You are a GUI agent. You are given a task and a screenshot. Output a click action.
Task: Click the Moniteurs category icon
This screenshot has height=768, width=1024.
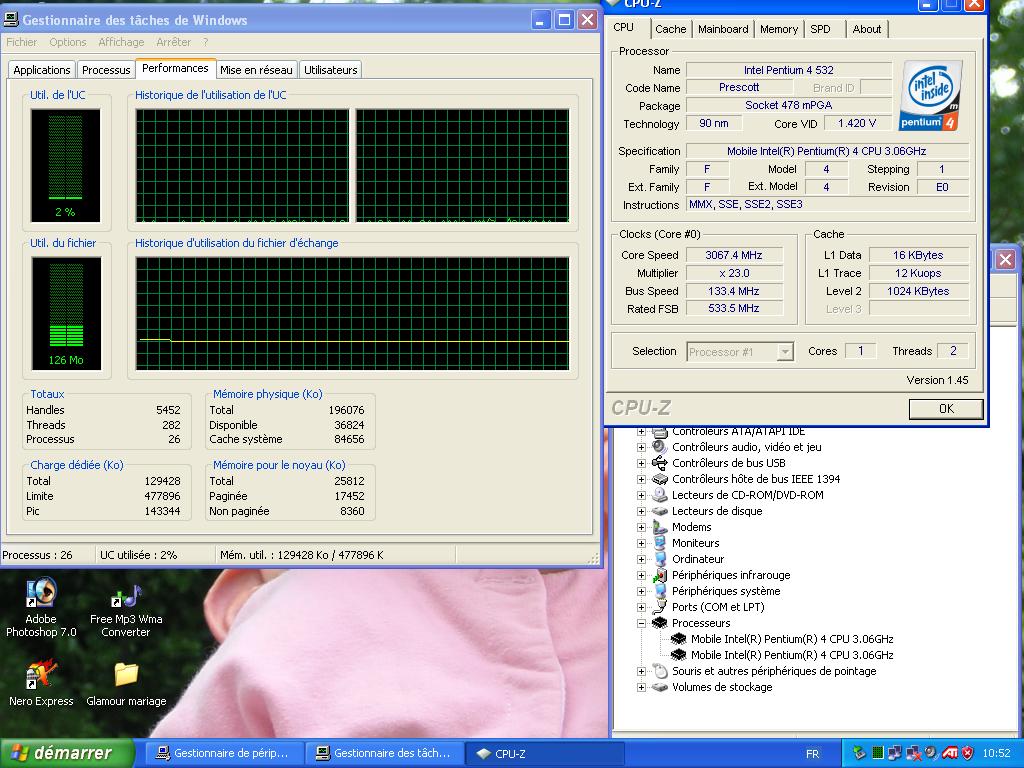point(660,543)
